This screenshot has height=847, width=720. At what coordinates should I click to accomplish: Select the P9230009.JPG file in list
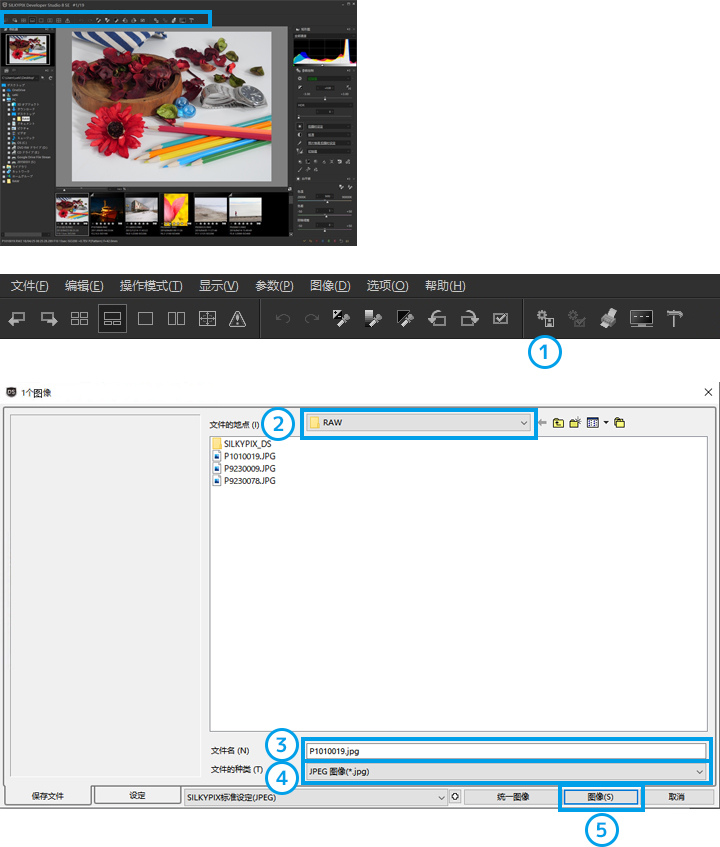pyautogui.click(x=249, y=467)
